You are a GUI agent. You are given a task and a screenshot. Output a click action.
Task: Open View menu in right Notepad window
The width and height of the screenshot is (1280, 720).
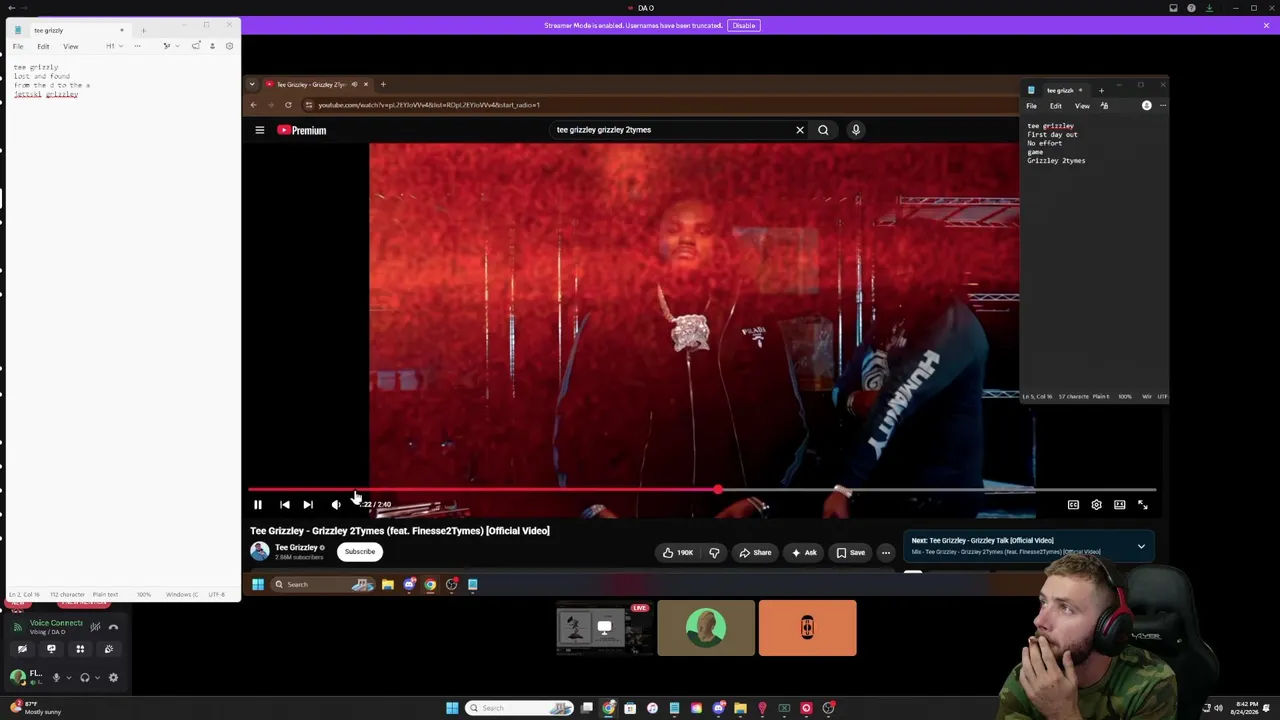click(x=1082, y=106)
